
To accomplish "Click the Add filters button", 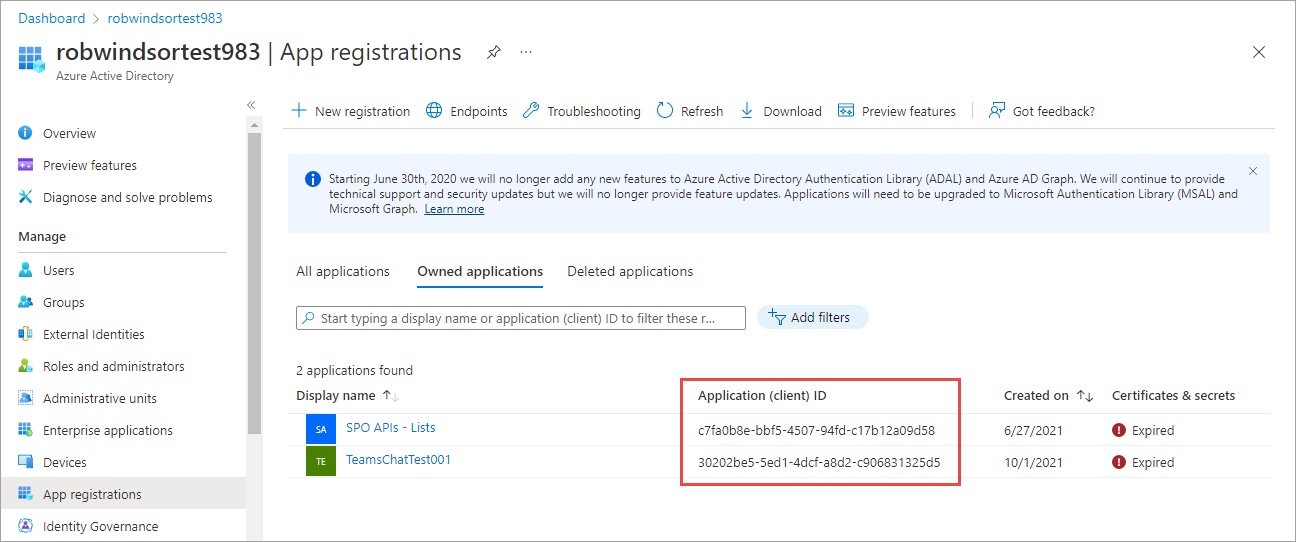I will [813, 317].
